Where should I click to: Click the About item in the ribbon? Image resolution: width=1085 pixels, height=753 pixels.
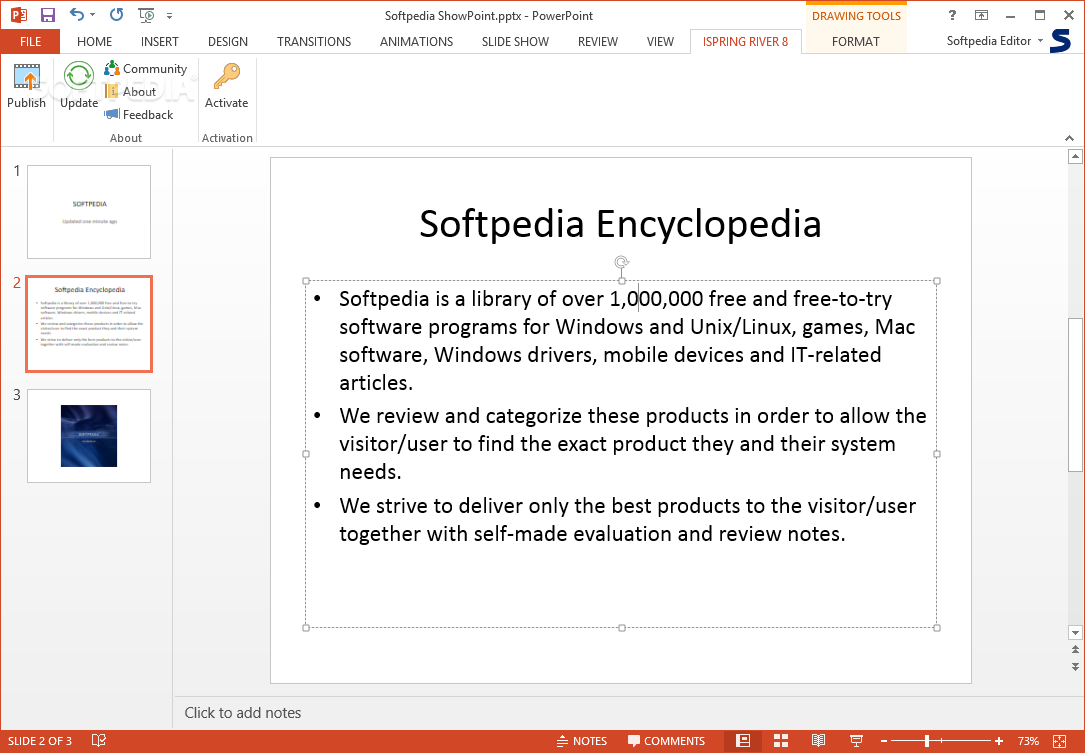tap(131, 91)
